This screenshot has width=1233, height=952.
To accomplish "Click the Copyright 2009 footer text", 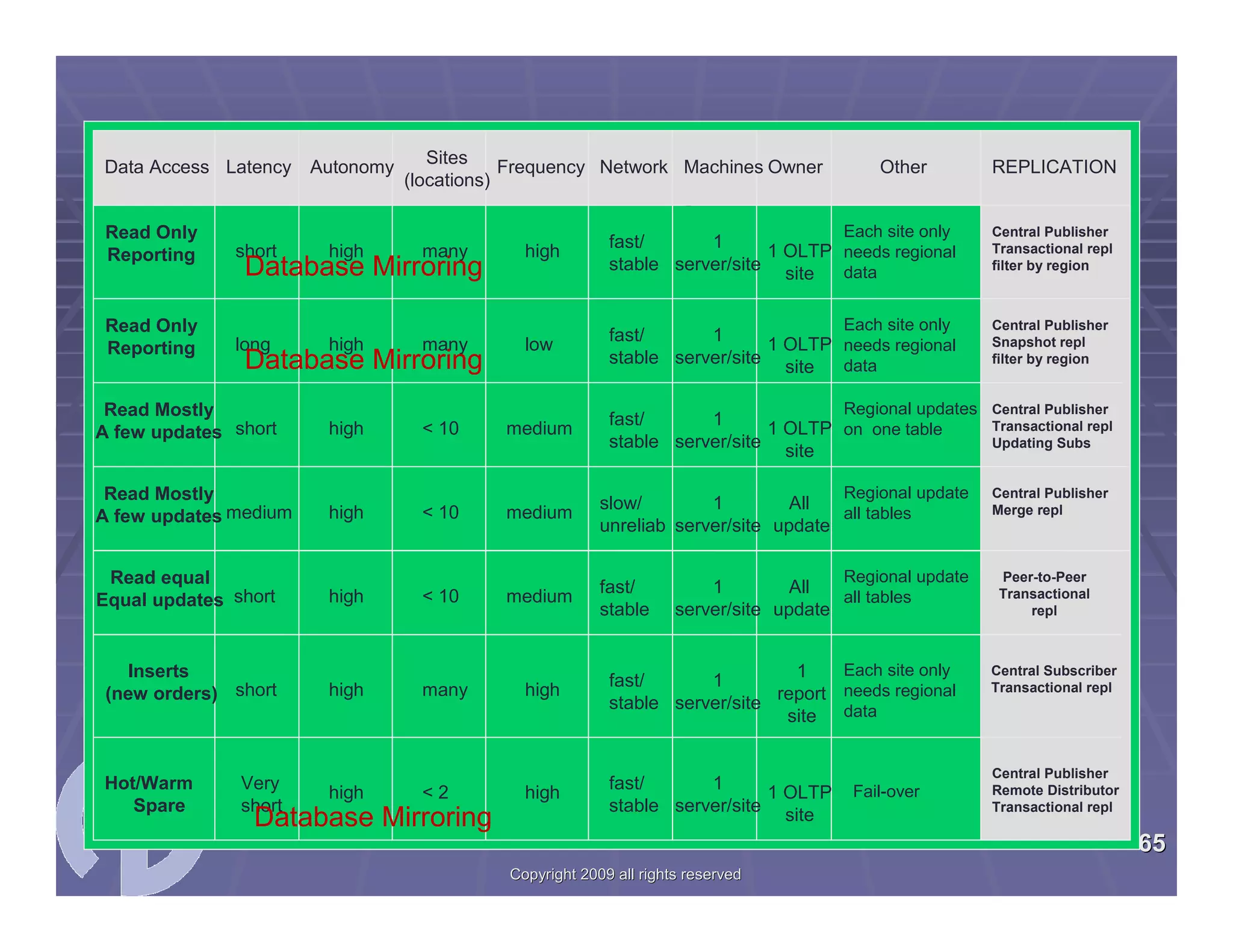I will pyautogui.click(x=625, y=874).
